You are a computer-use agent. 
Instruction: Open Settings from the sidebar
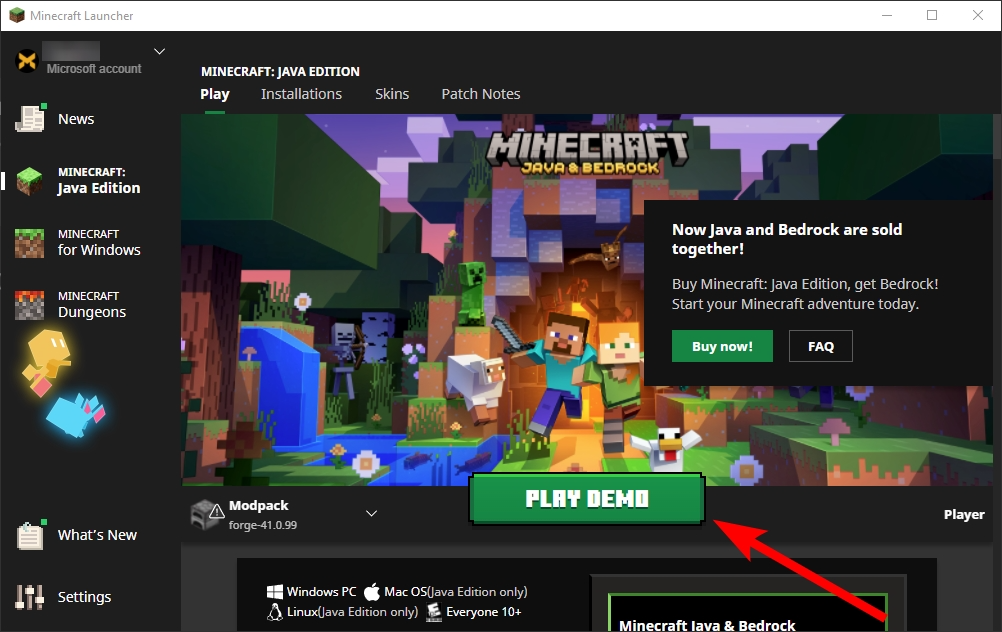click(x=84, y=597)
